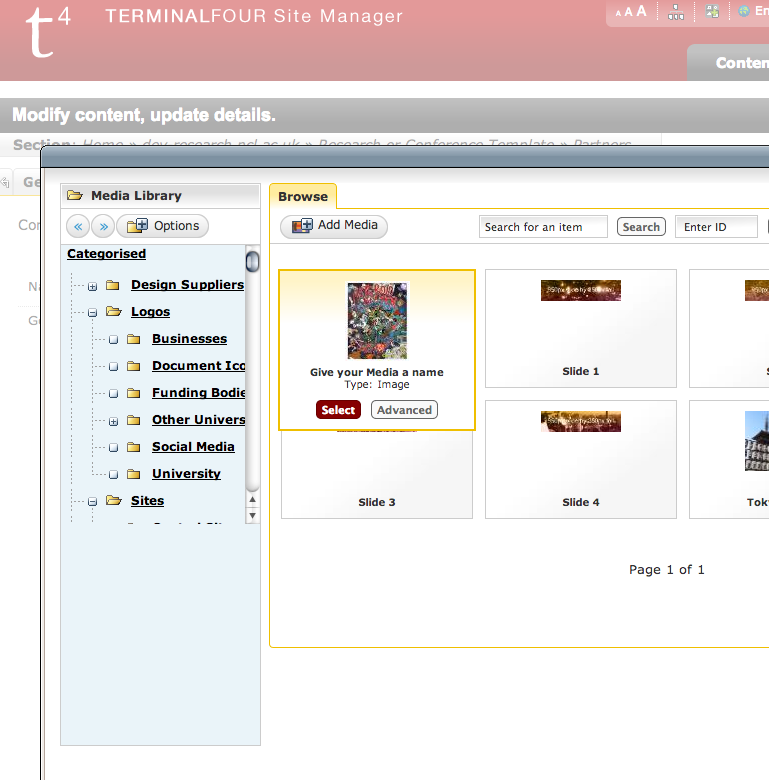The image size is (769, 780).
Task: Expand the Design Suppliers tree node
Action: coord(92,286)
